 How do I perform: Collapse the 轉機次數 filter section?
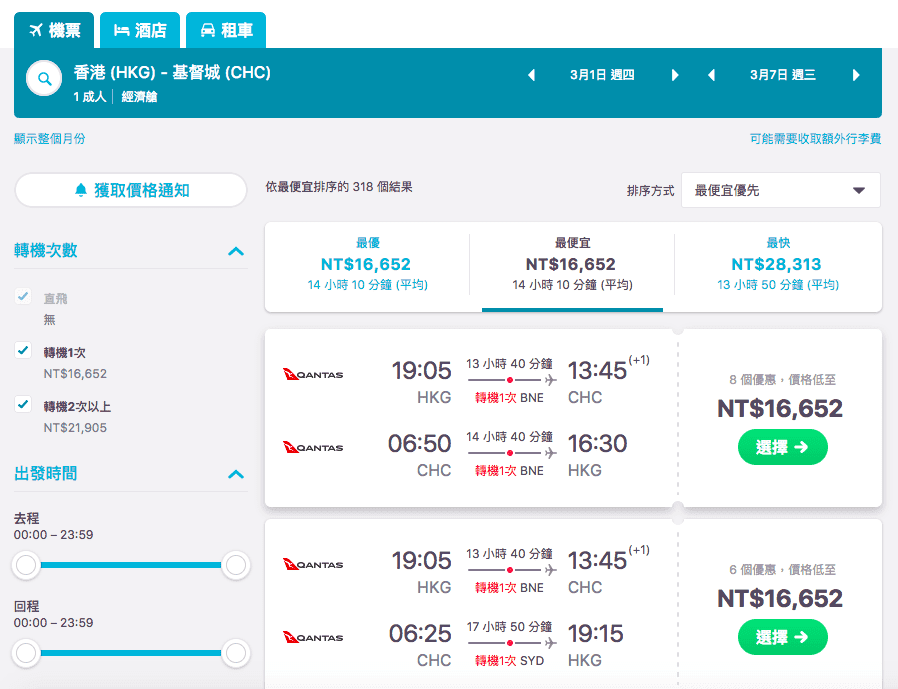coord(236,251)
